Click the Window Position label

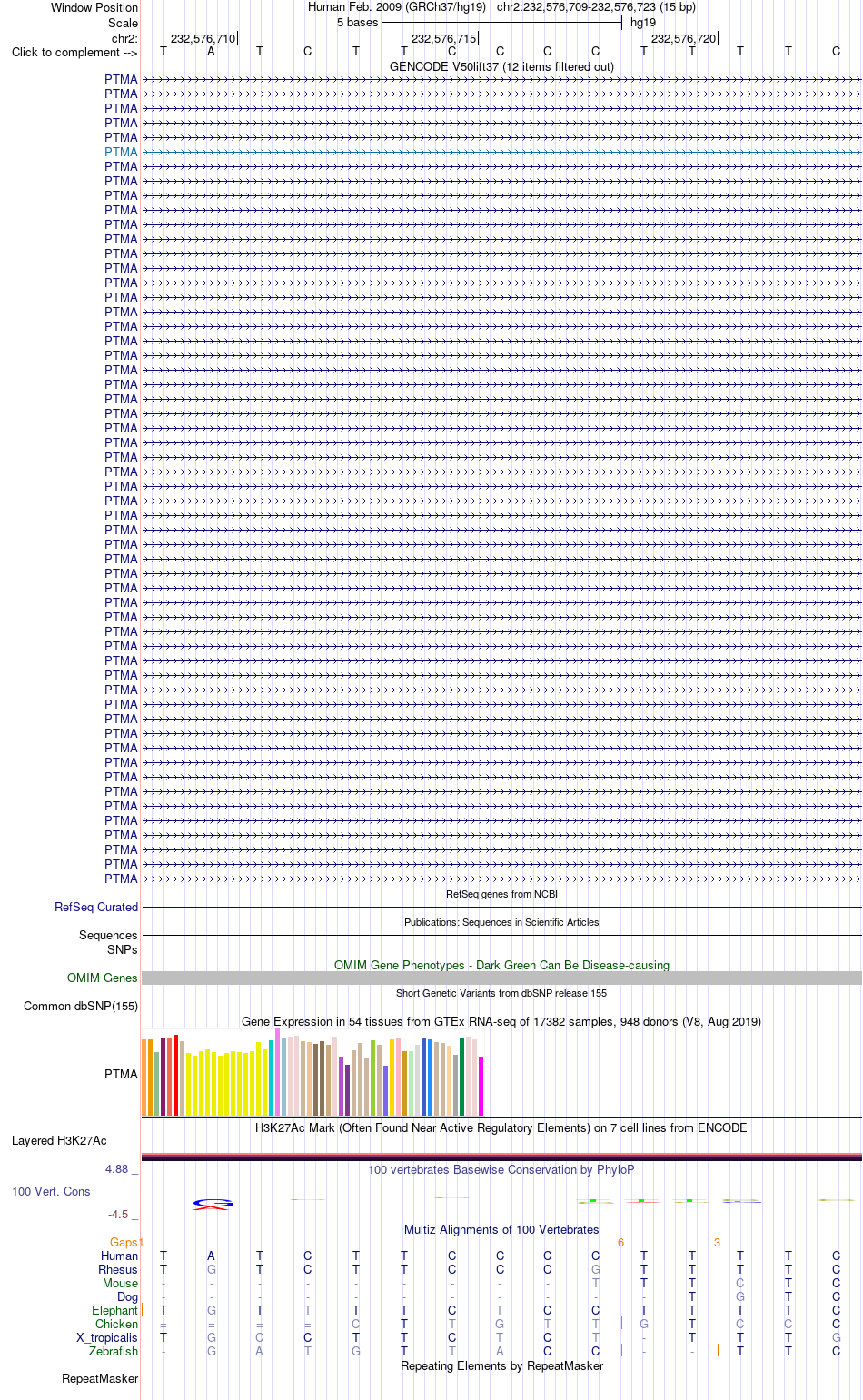[x=94, y=7]
